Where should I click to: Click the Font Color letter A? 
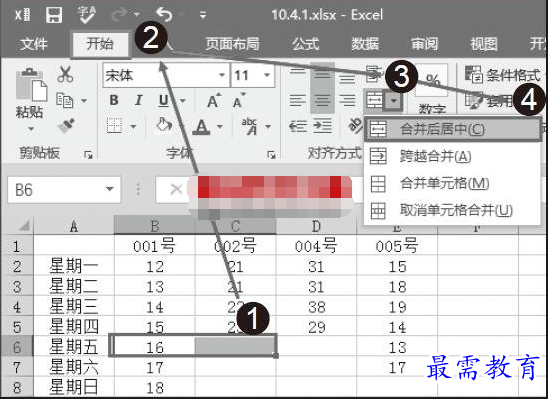pos(202,126)
